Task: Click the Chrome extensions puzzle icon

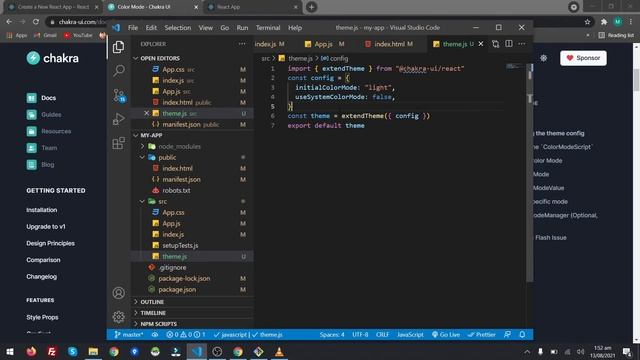Action: pos(604,22)
